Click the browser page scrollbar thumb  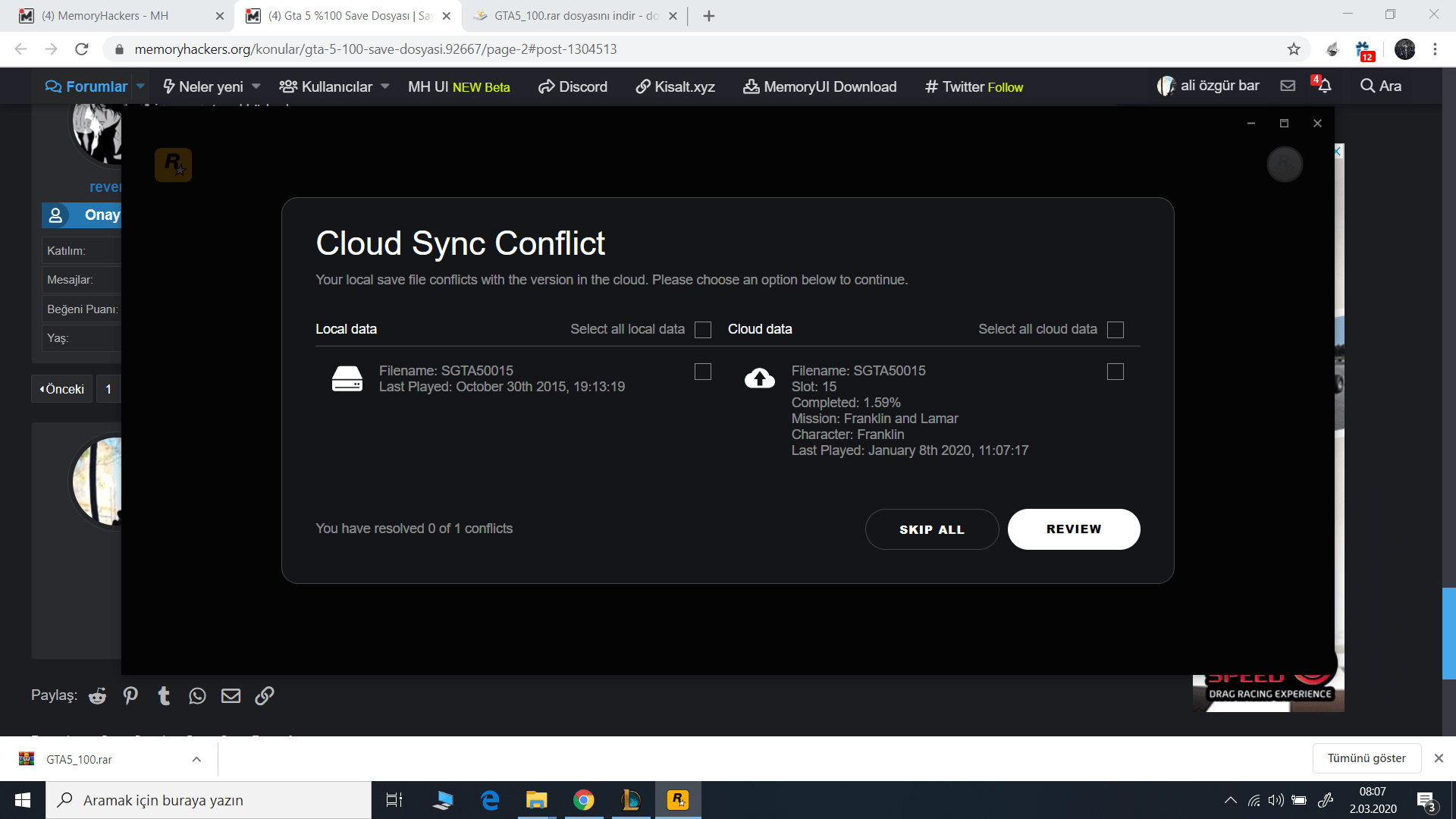tap(1448, 633)
